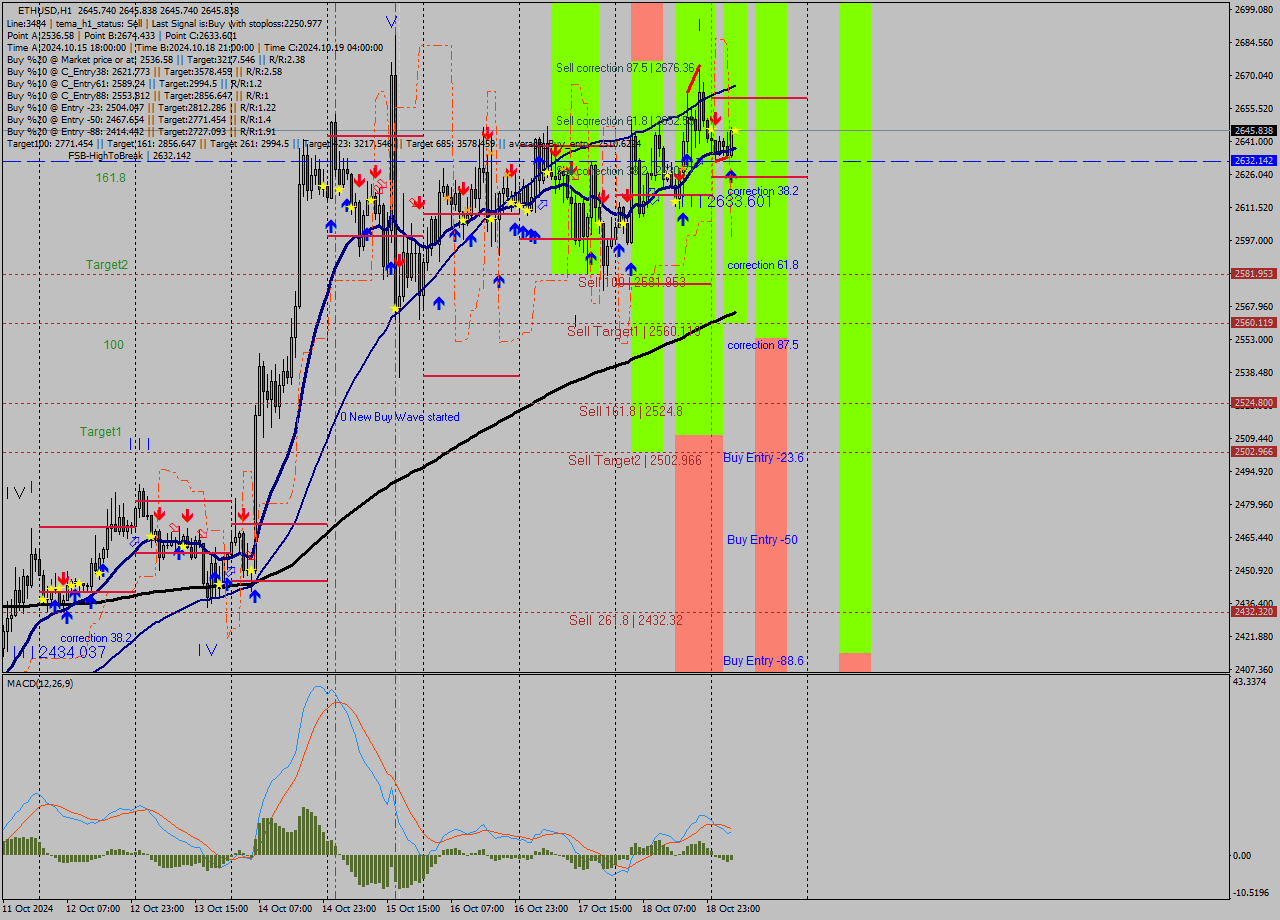Click the current price tag 2645.838
This screenshot has width=1280, height=920.
coord(1253,131)
